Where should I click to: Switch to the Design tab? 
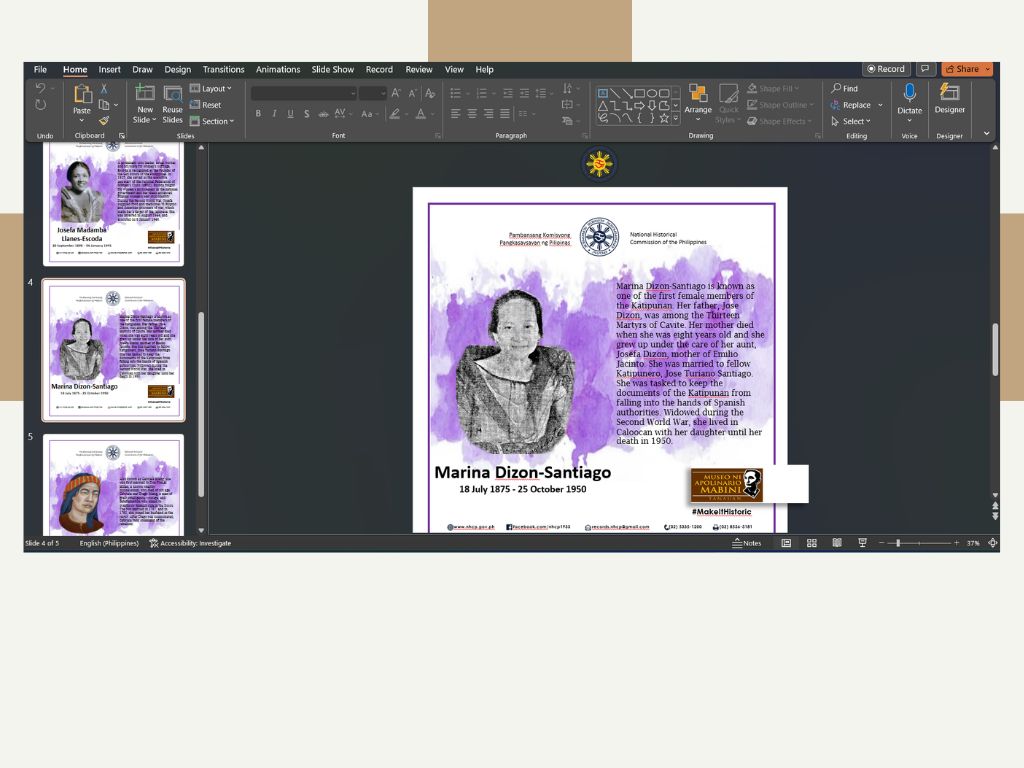pyautogui.click(x=178, y=69)
